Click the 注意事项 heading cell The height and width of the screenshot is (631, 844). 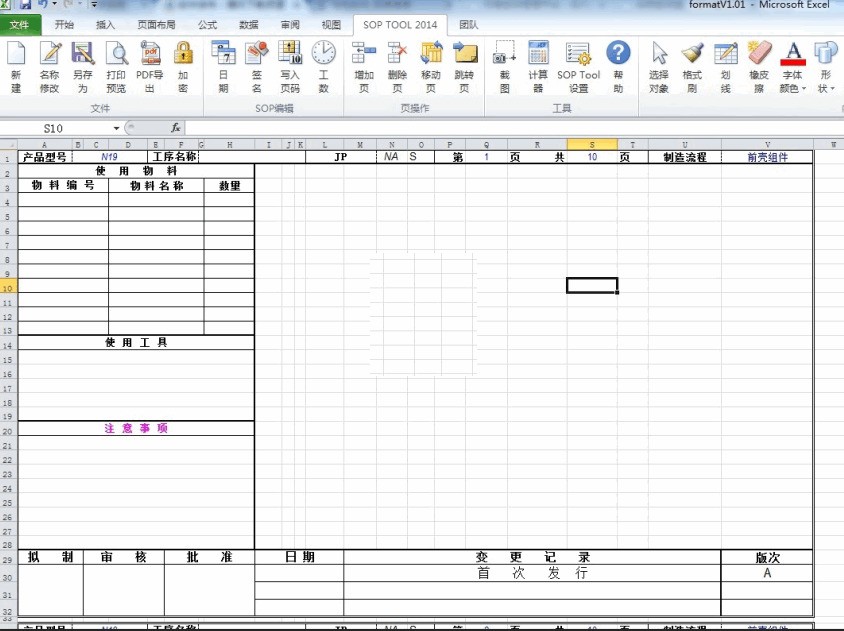136,429
